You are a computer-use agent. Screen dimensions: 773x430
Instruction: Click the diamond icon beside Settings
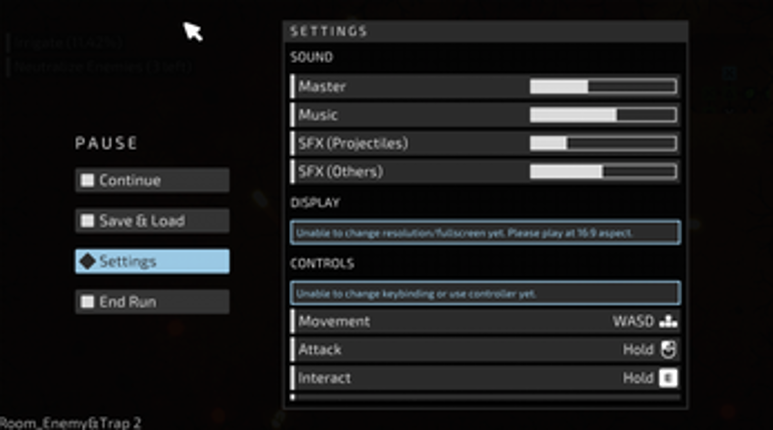[88, 261]
